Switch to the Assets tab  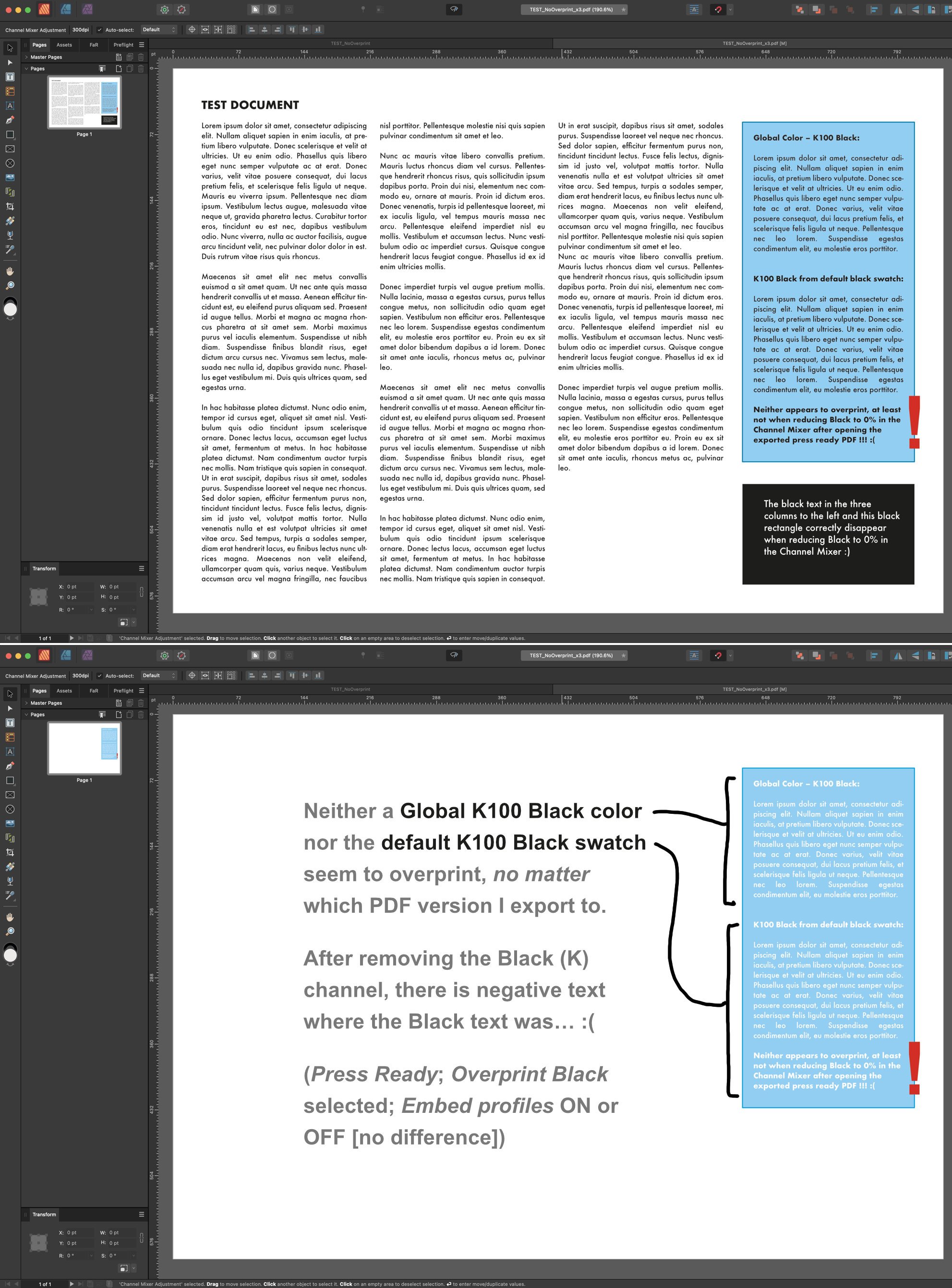[64, 45]
